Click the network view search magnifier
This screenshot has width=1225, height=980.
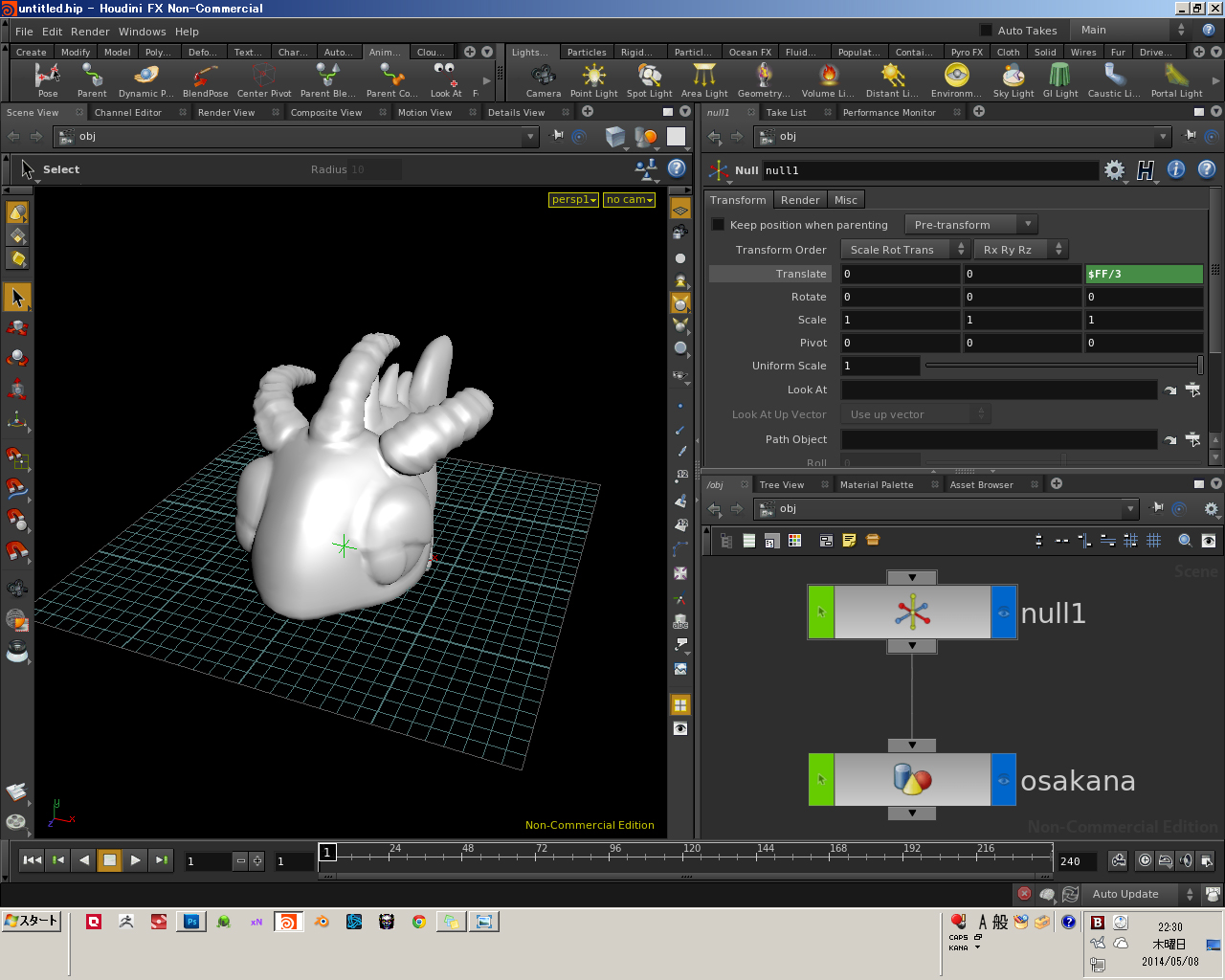coord(1185,541)
